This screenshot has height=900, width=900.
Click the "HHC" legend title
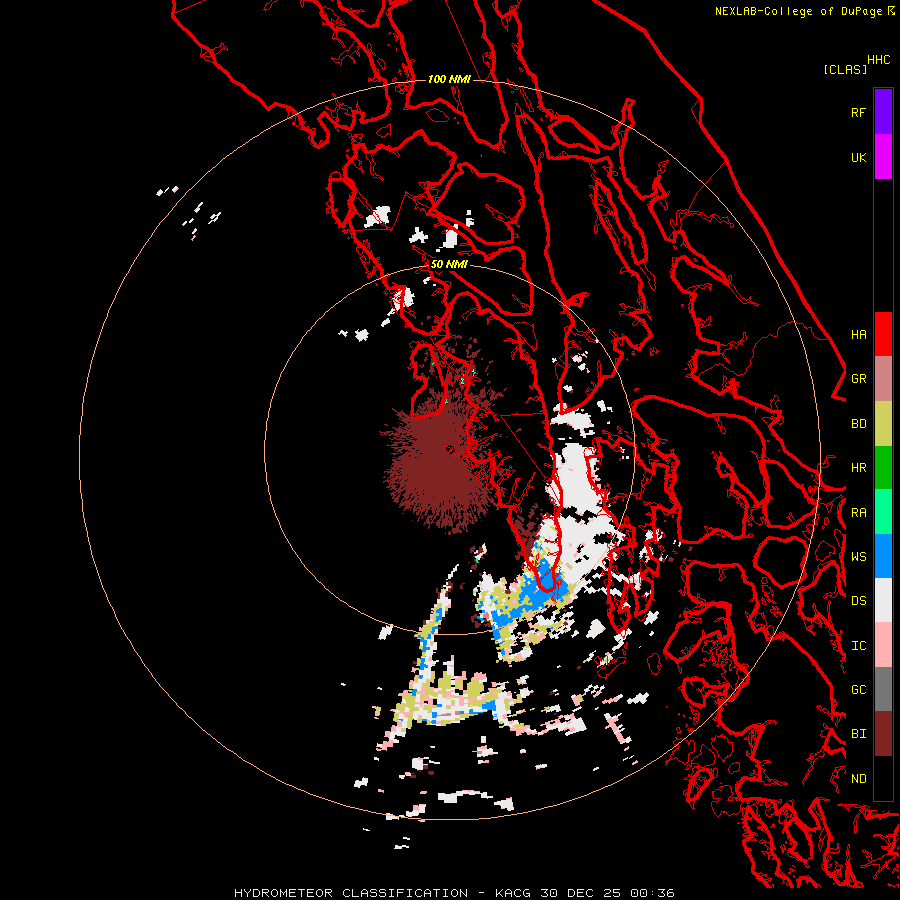[878, 60]
